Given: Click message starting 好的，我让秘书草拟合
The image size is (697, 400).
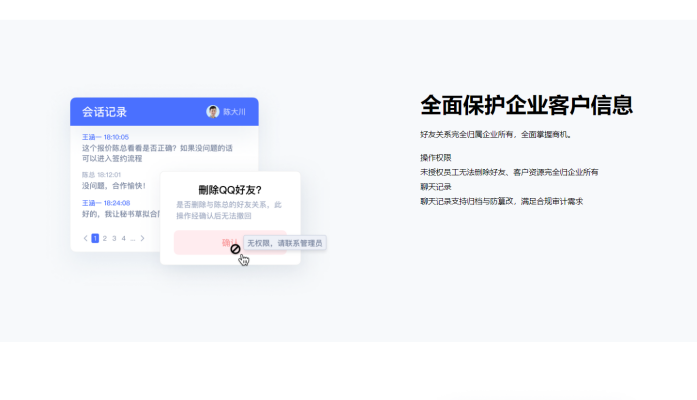Looking at the screenshot, I should pyautogui.click(x=121, y=214).
